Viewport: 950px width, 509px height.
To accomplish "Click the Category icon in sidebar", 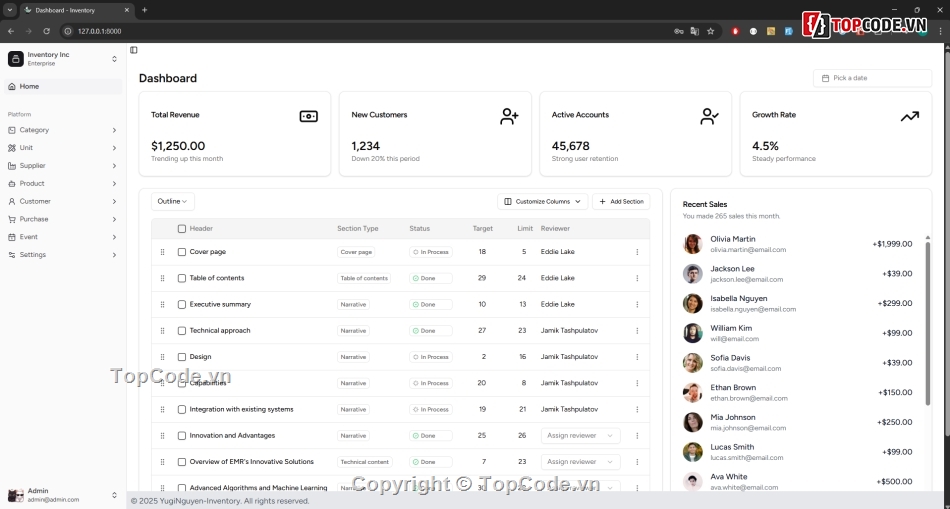I will (12, 130).
